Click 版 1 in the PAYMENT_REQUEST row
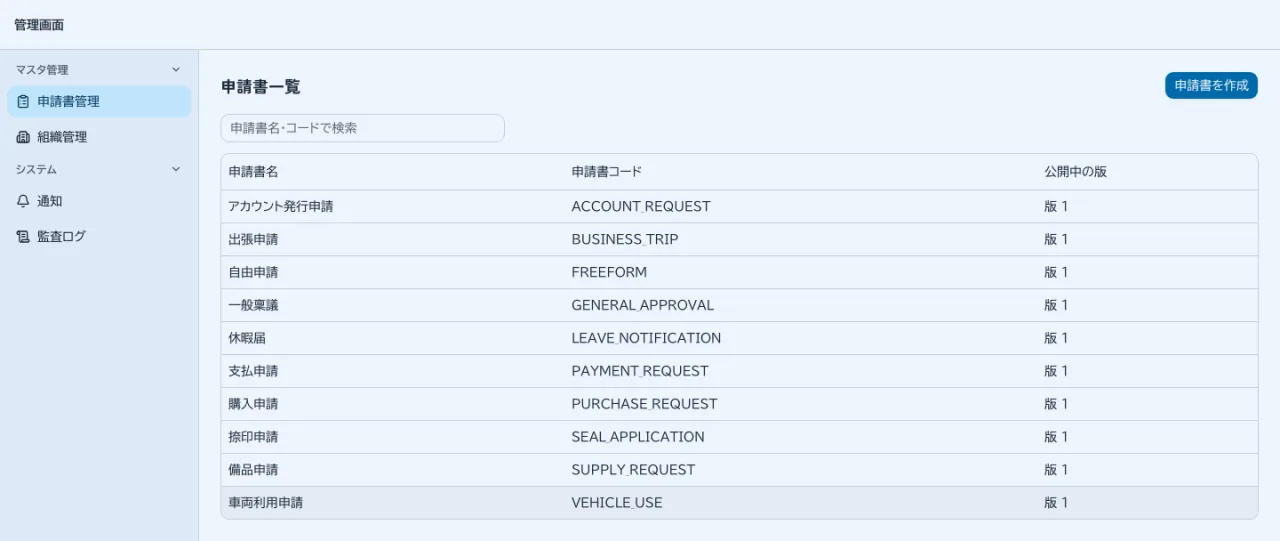The height and width of the screenshot is (541, 1280). click(x=1056, y=371)
